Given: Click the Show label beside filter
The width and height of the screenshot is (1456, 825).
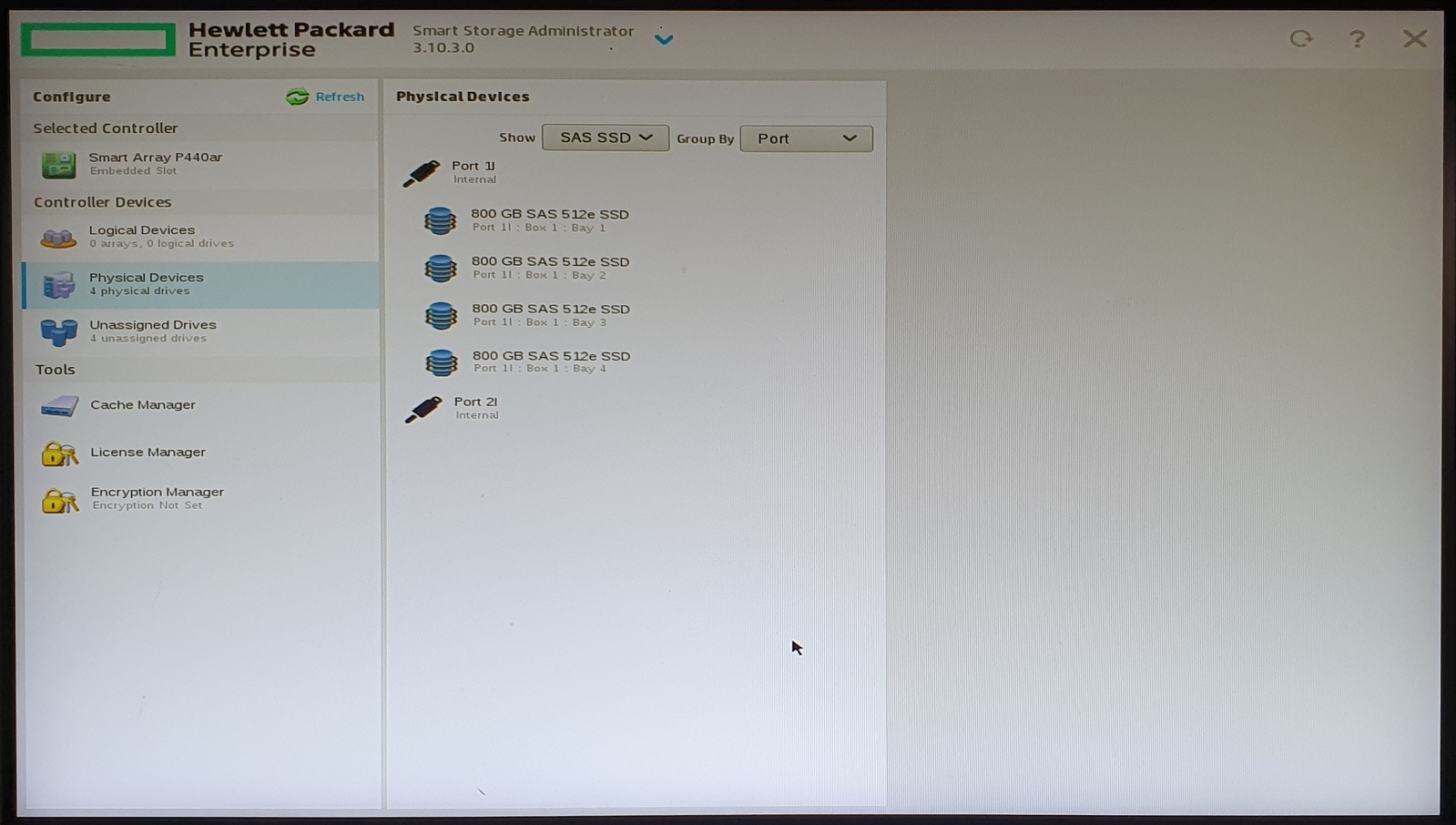Looking at the screenshot, I should [517, 137].
